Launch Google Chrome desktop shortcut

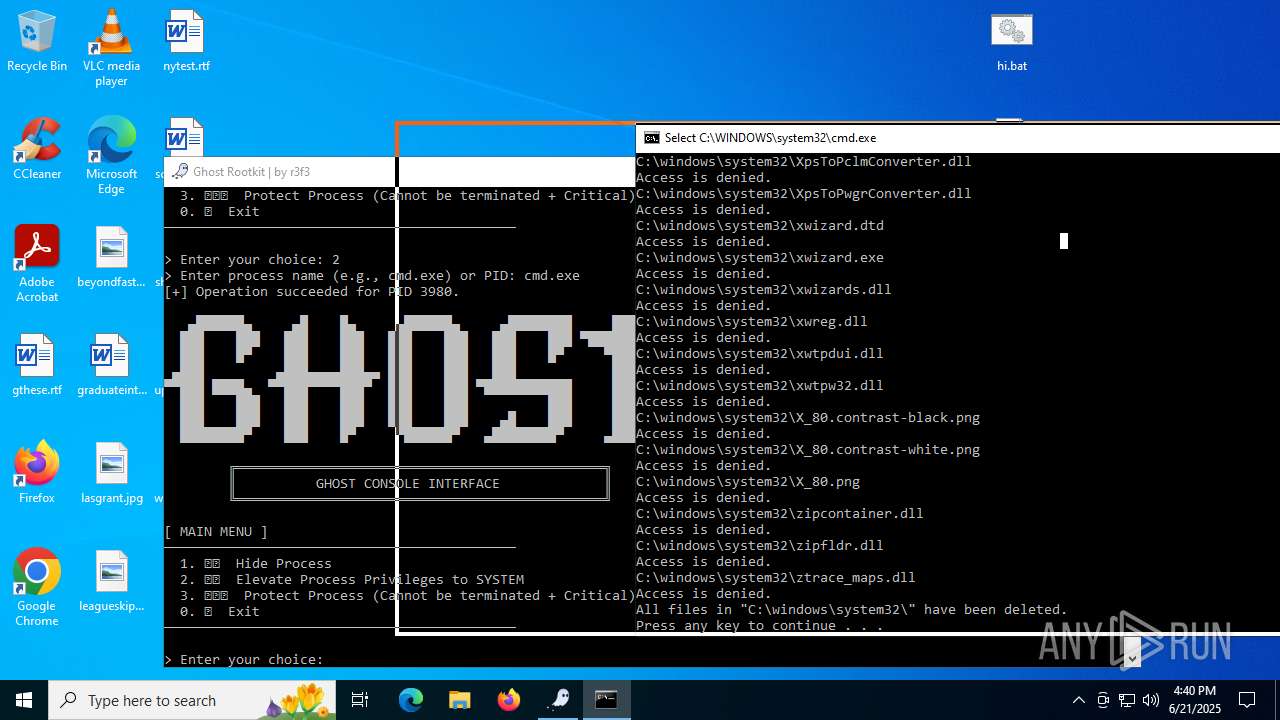[x=37, y=588]
